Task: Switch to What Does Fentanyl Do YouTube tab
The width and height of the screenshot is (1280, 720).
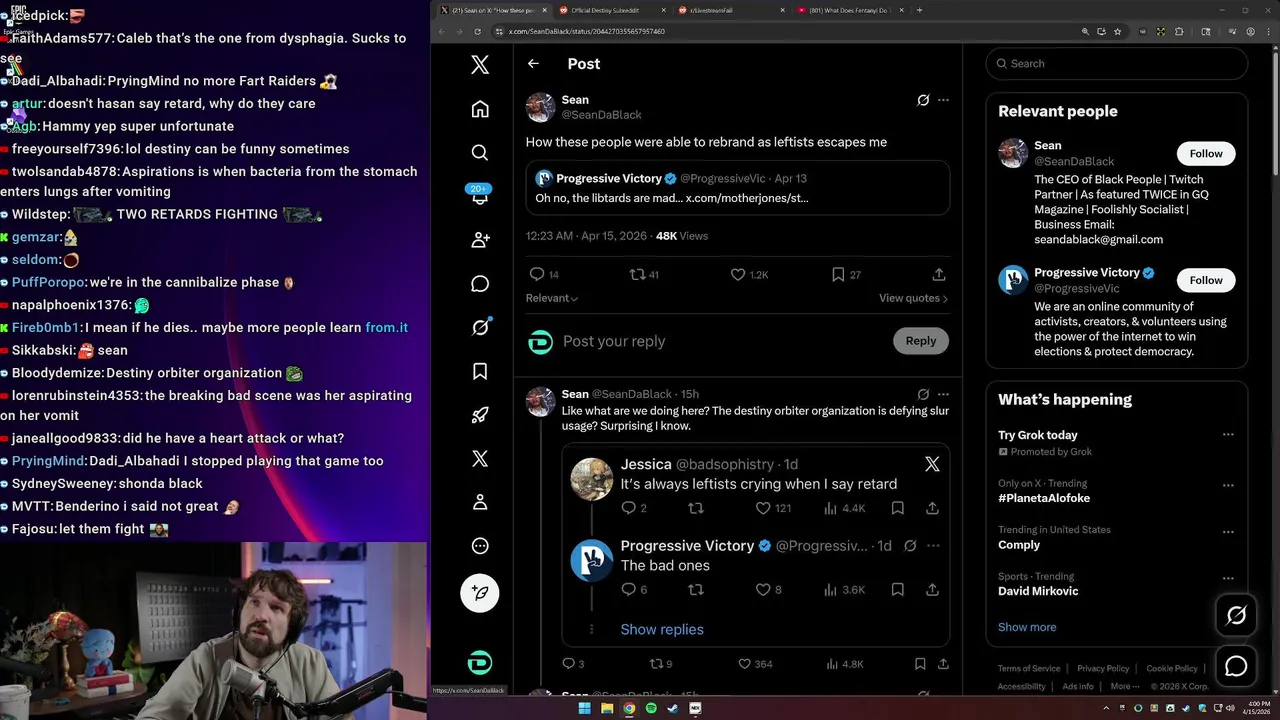Action: click(x=850, y=10)
